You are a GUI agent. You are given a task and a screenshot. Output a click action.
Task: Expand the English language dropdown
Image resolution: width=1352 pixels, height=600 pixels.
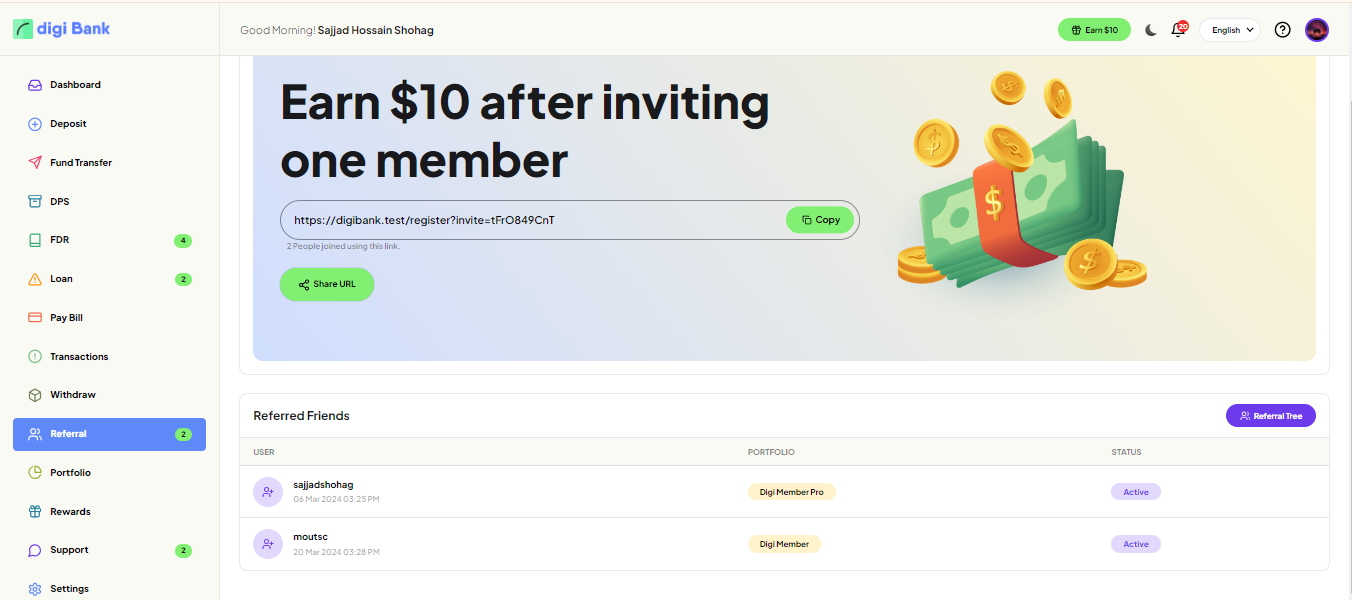click(1230, 30)
